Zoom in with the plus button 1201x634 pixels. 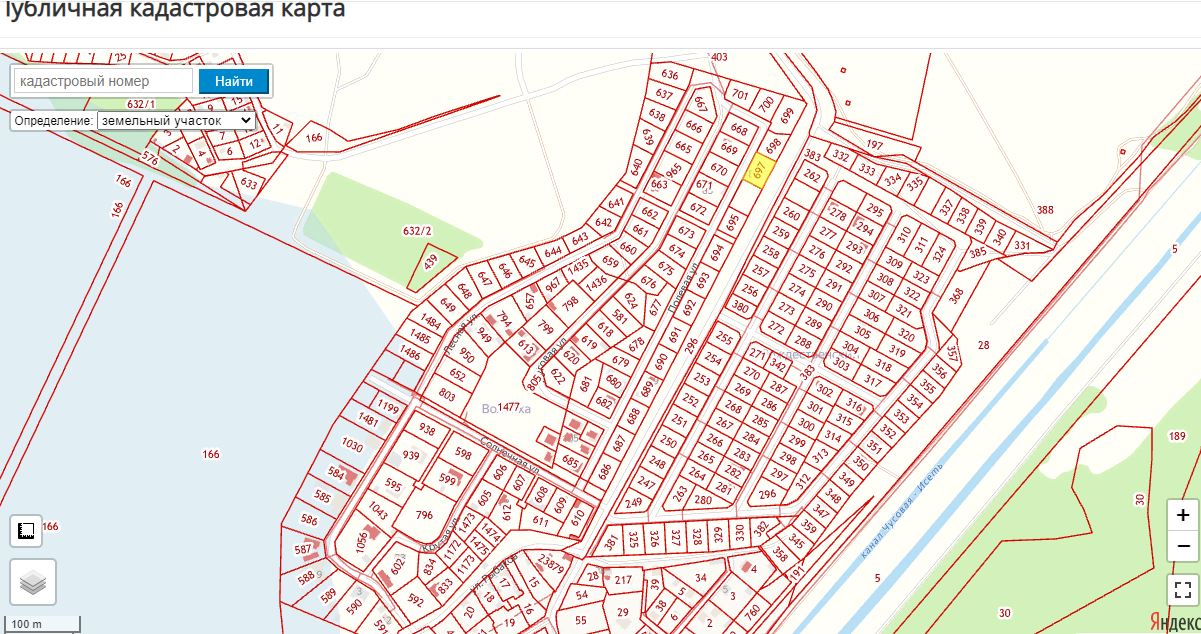[x=1183, y=516]
